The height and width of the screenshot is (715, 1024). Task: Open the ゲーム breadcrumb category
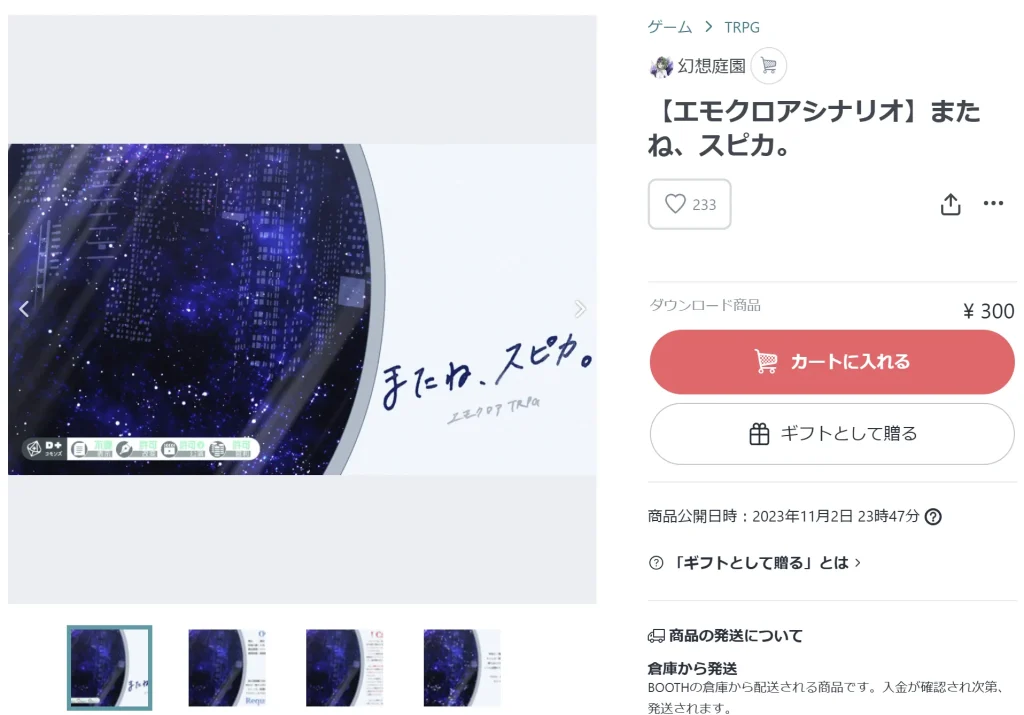pos(669,27)
